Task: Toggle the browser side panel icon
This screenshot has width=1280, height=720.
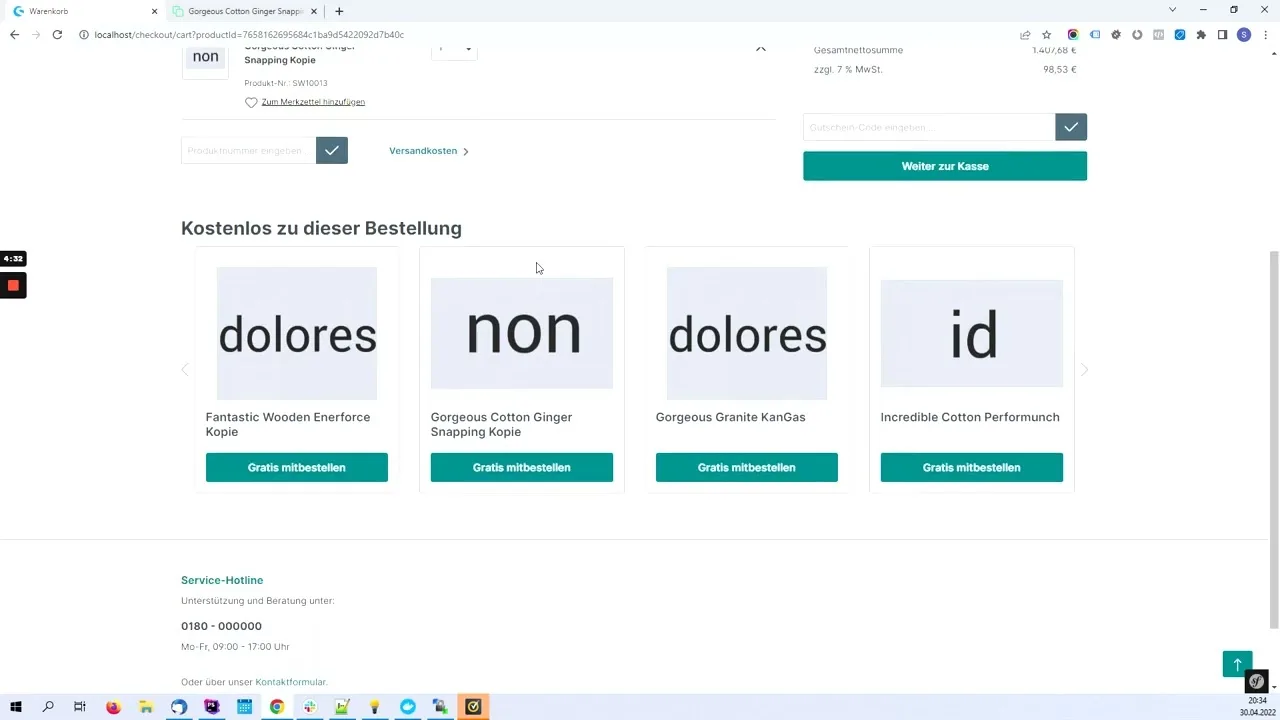Action: [1222, 35]
